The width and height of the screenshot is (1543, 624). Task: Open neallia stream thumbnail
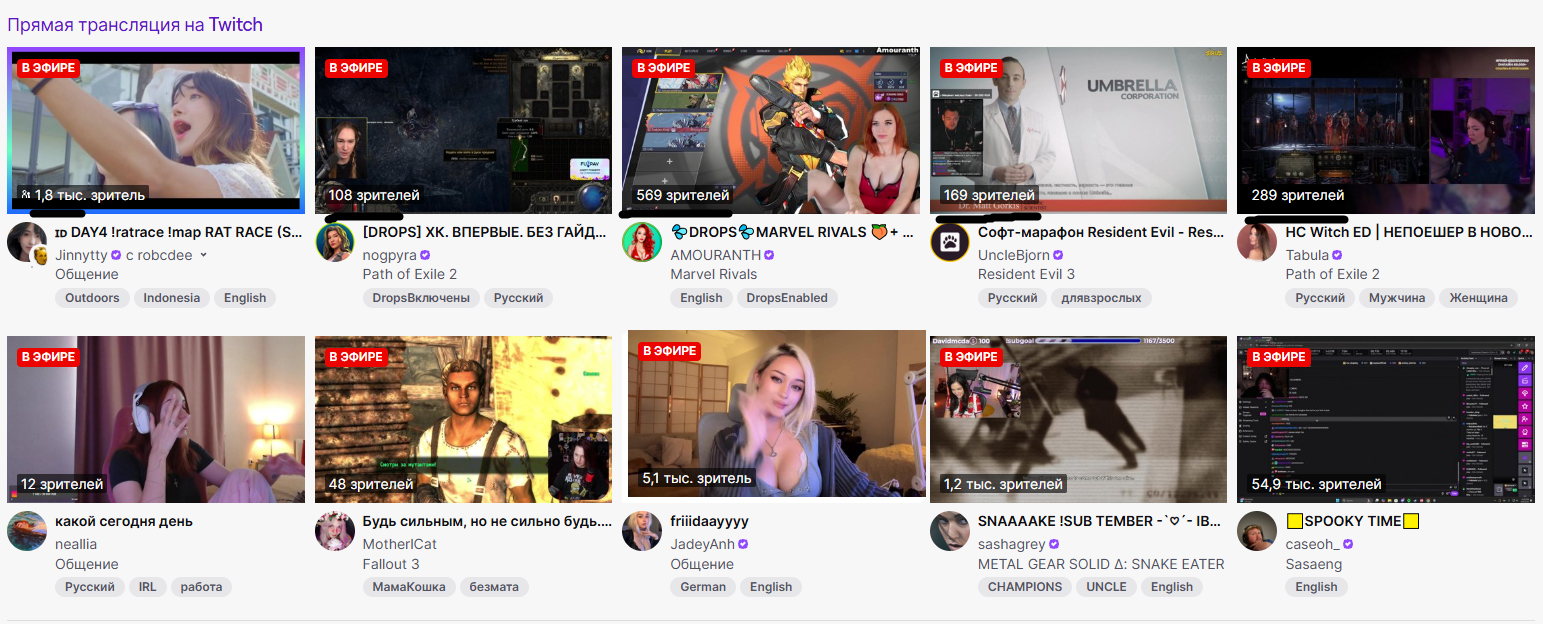(x=156, y=419)
